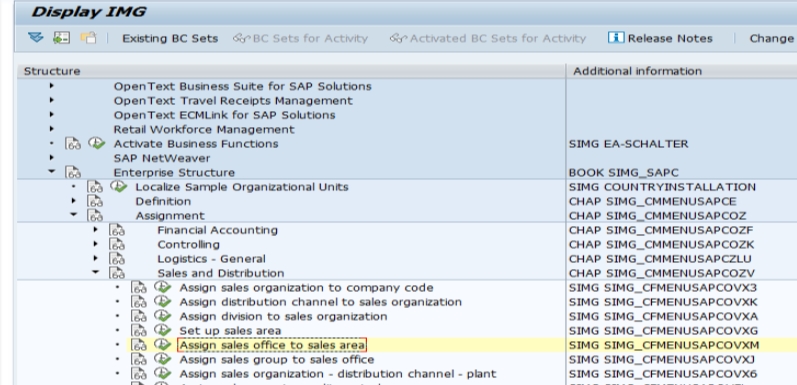
Task: Open documentation icon for Localize Sample Organizational Units
Action: click(x=95, y=187)
